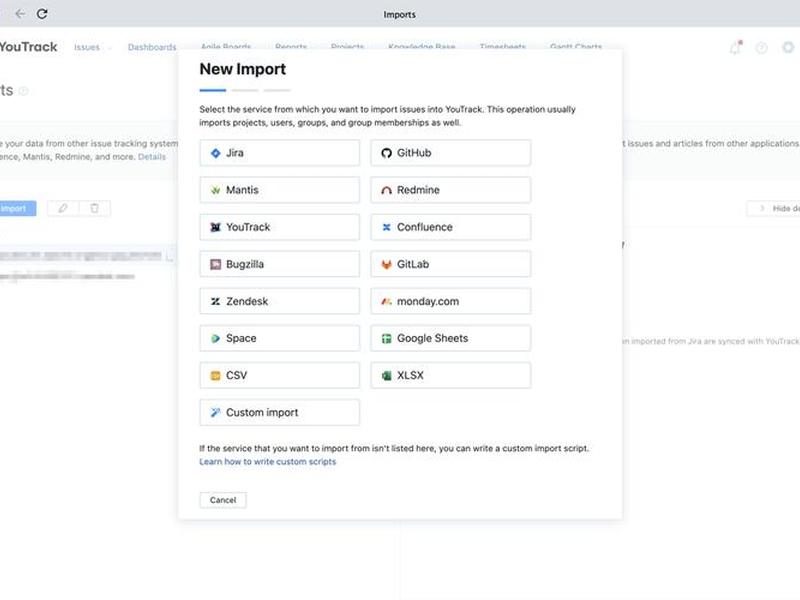Cancel the New Import dialog

223,500
